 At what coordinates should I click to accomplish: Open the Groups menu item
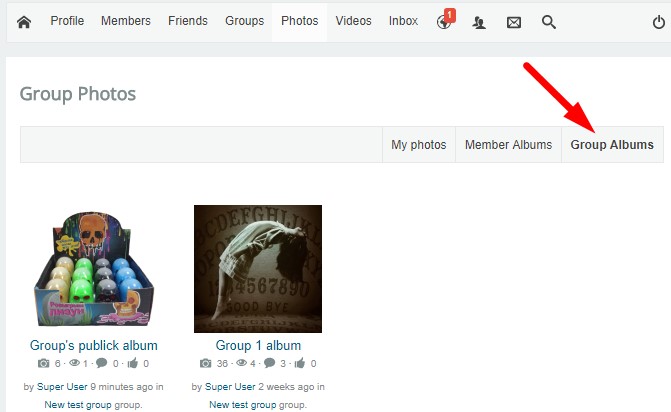(244, 21)
